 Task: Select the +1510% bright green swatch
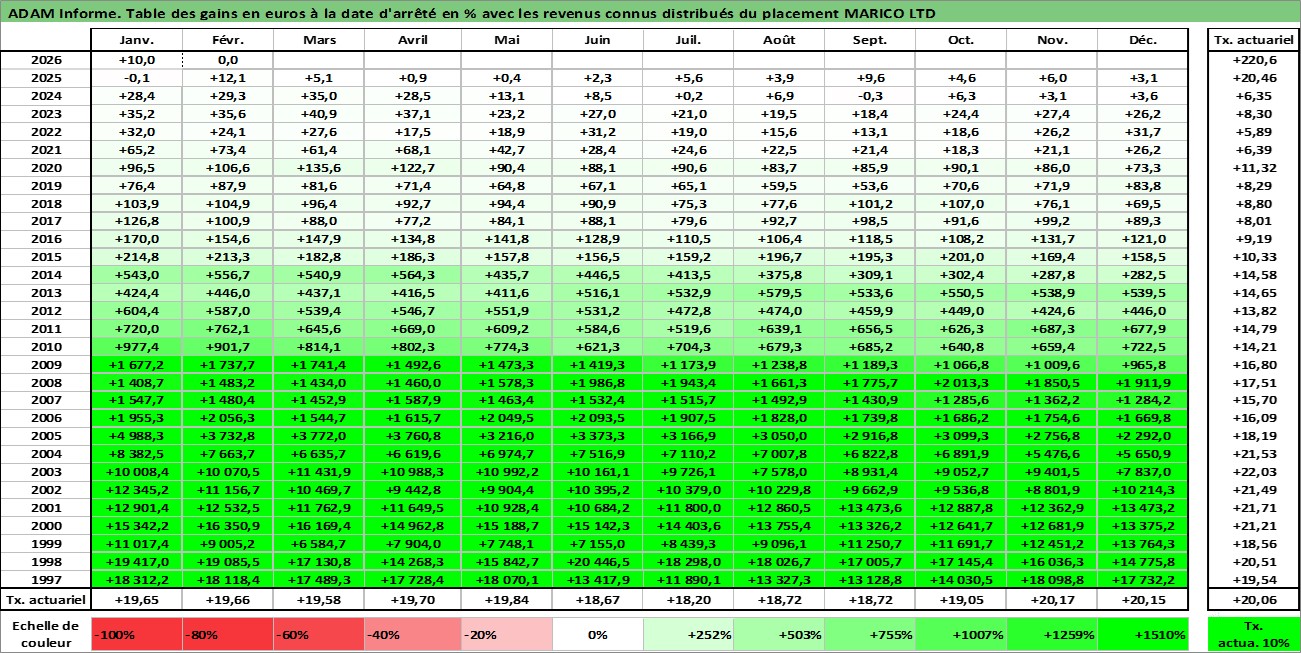coord(1143,634)
